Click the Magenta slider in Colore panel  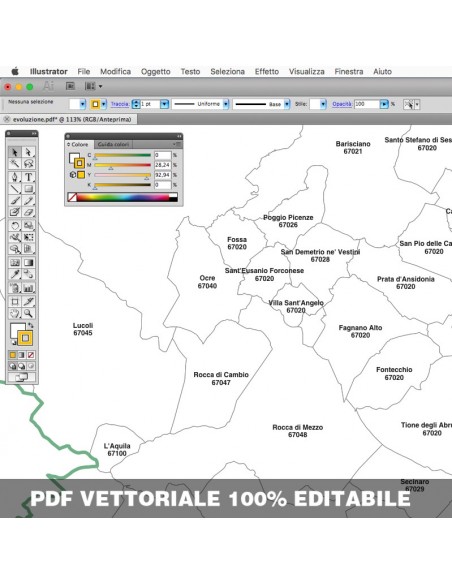click(x=123, y=165)
